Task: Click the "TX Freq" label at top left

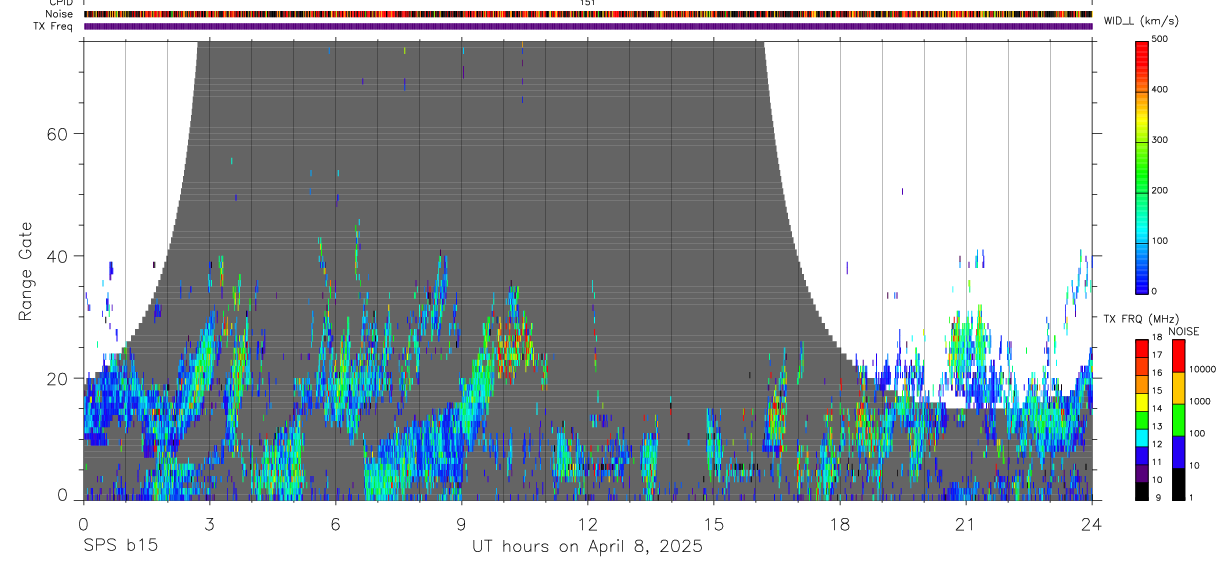Action: click(53, 26)
